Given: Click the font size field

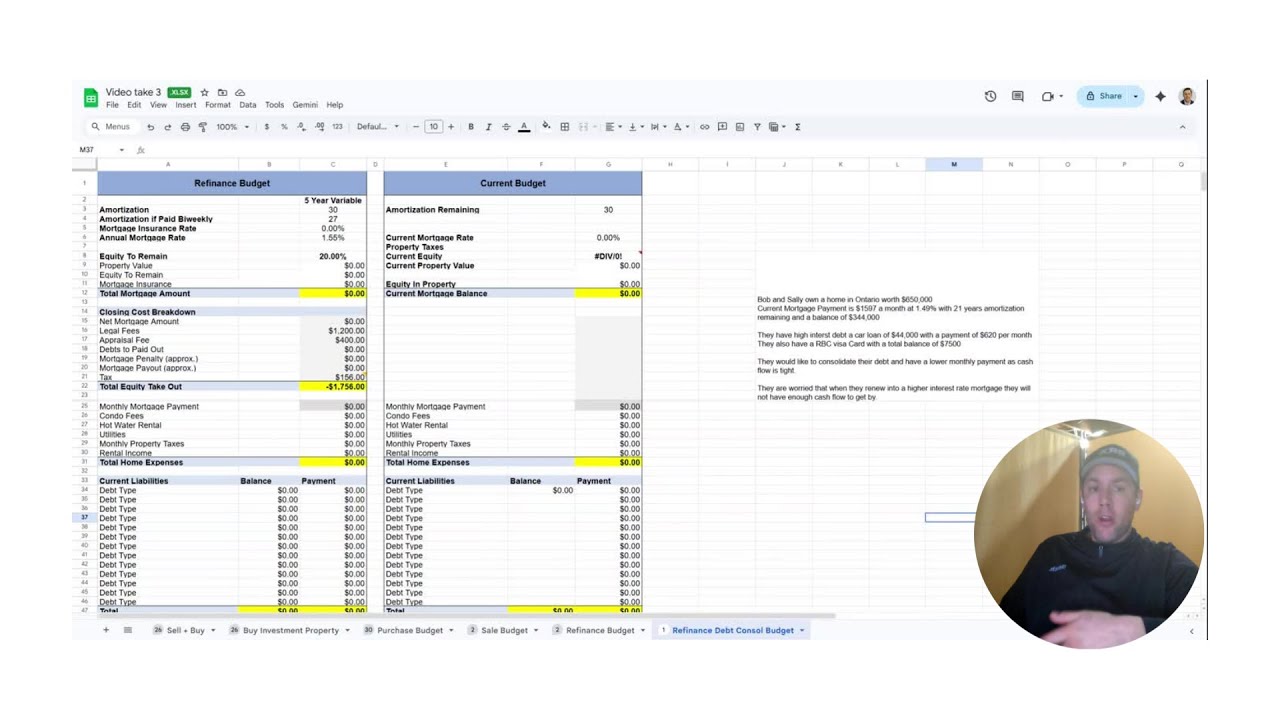Looking at the screenshot, I should pos(433,127).
